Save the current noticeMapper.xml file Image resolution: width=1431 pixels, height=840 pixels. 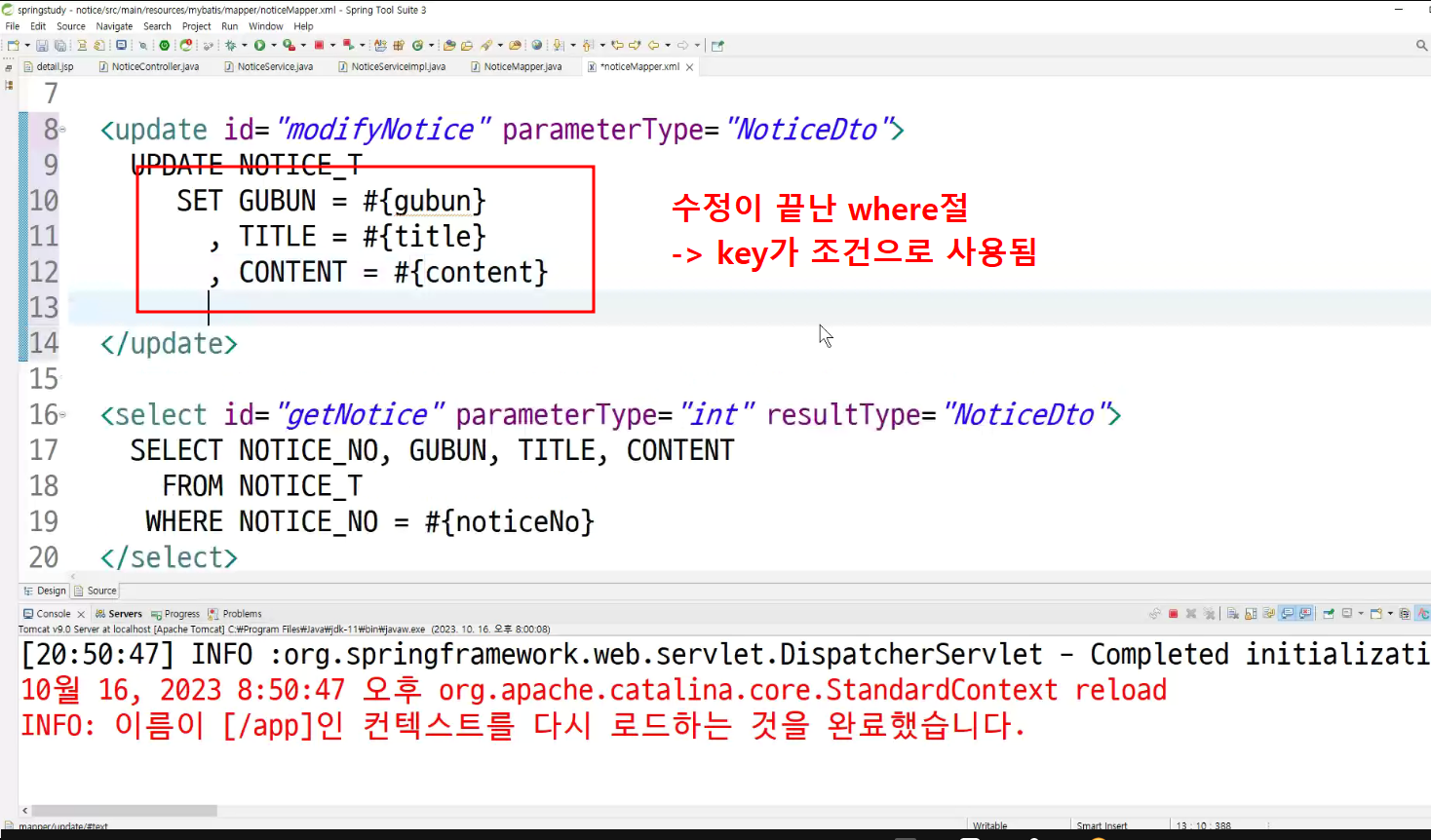click(43, 45)
